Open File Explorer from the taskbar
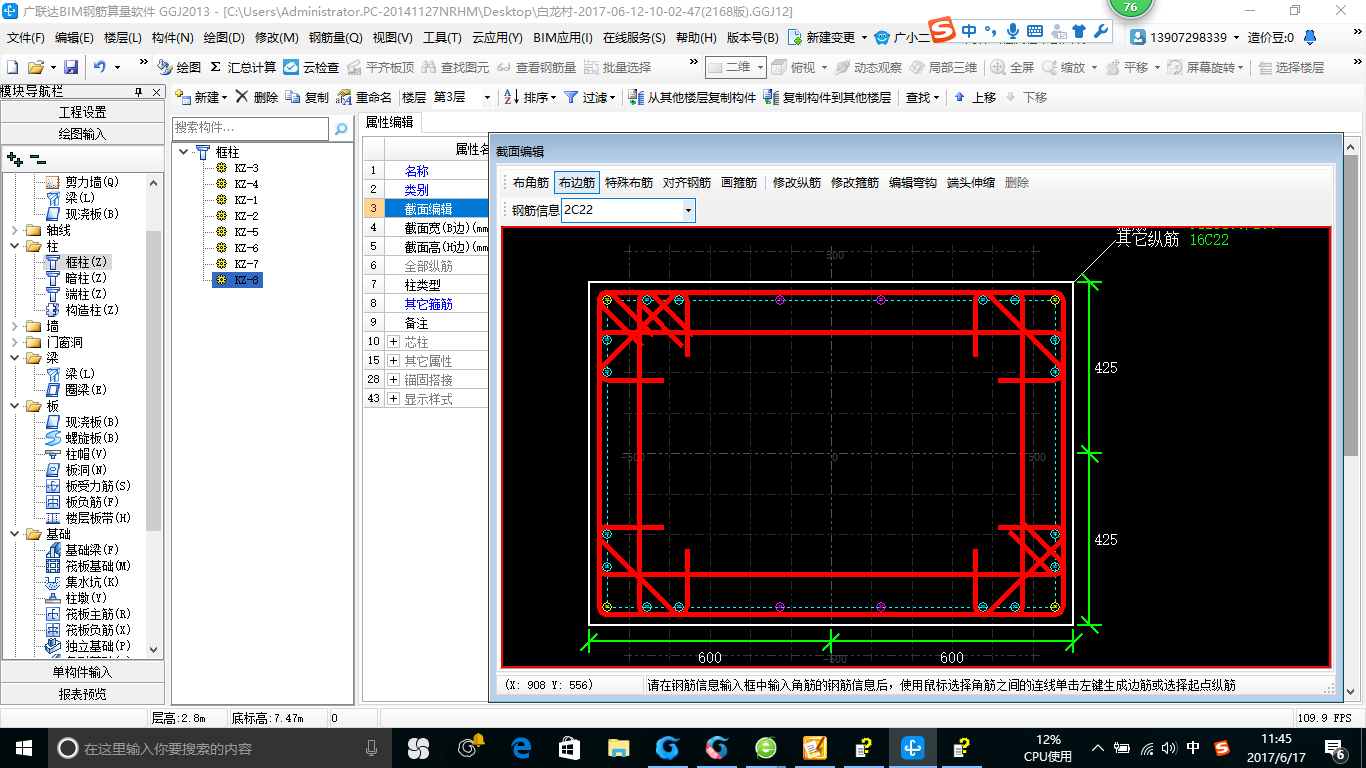Image resolution: width=1366 pixels, height=768 pixels. pos(619,747)
